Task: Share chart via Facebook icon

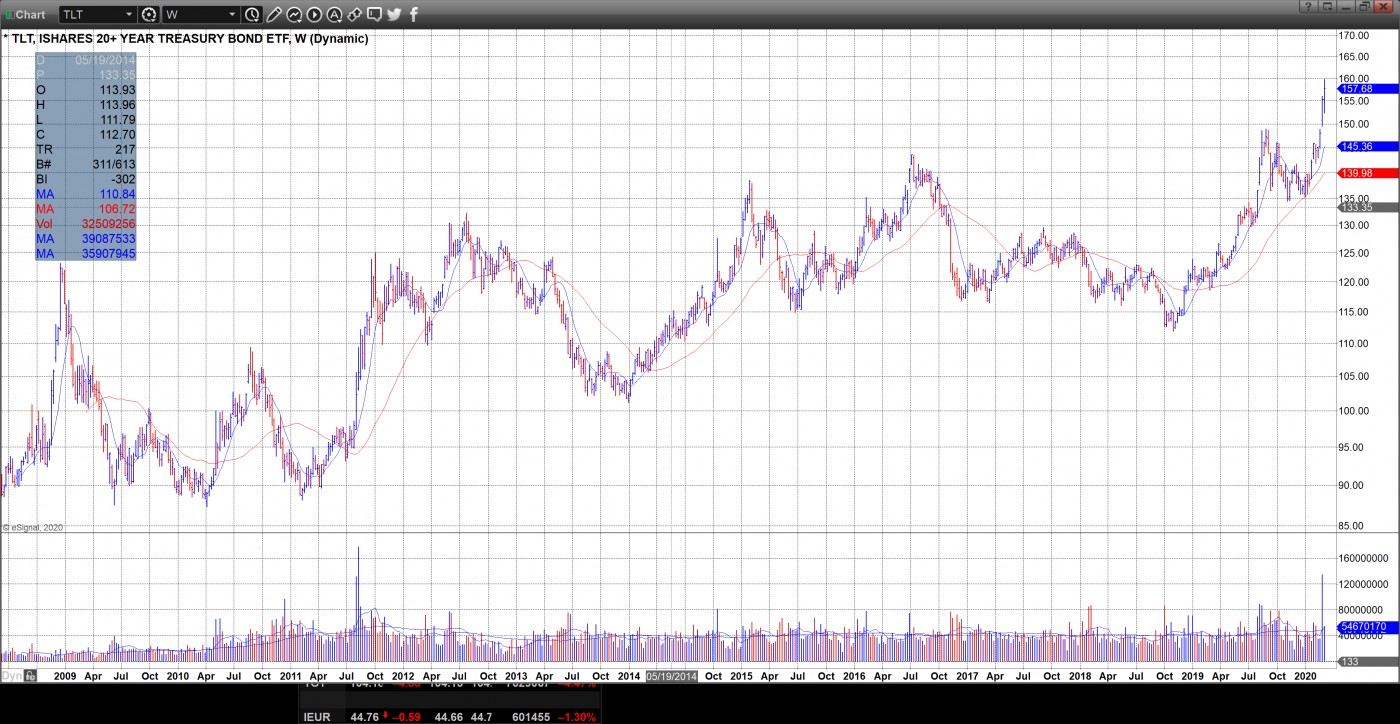Action: pos(414,14)
